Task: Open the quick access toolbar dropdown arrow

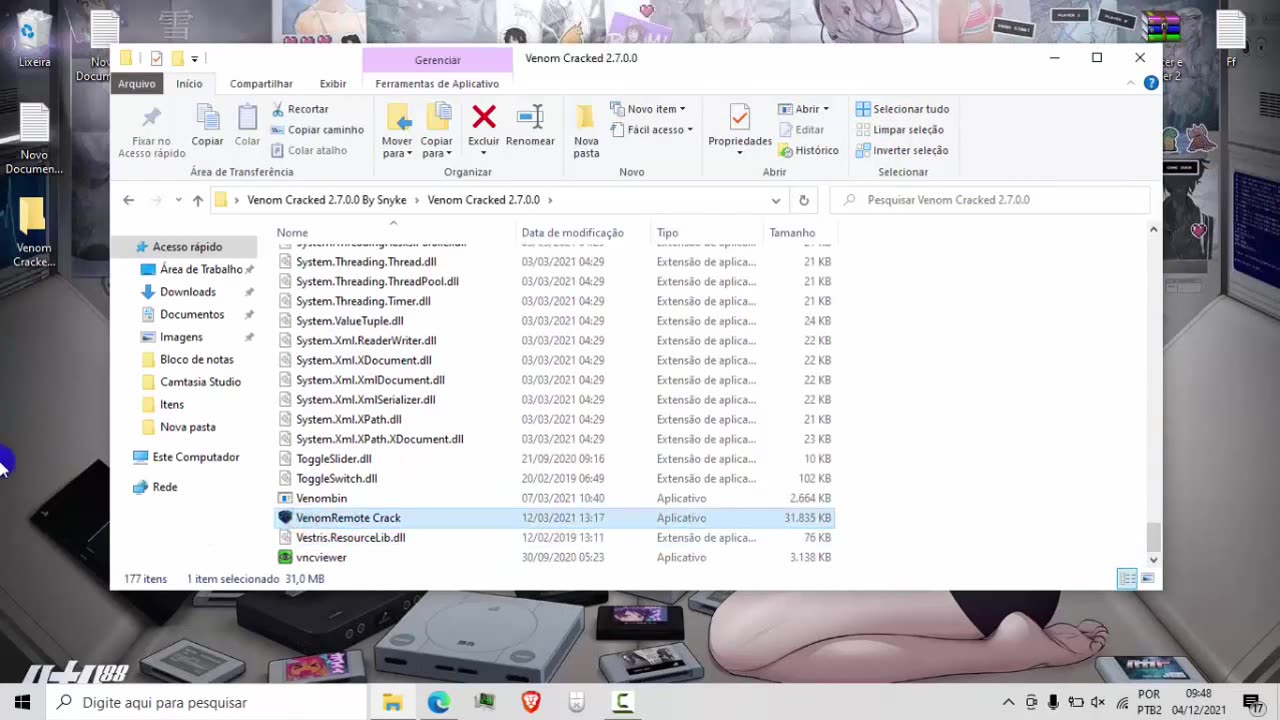Action: [195, 59]
